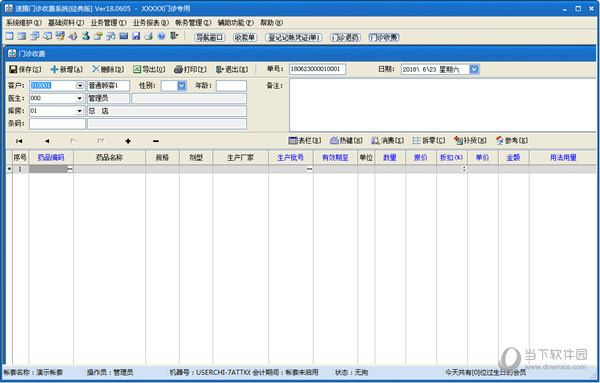This screenshot has height=383, width=600.
Task: Close the form with 退出(E)
Action: (232, 69)
